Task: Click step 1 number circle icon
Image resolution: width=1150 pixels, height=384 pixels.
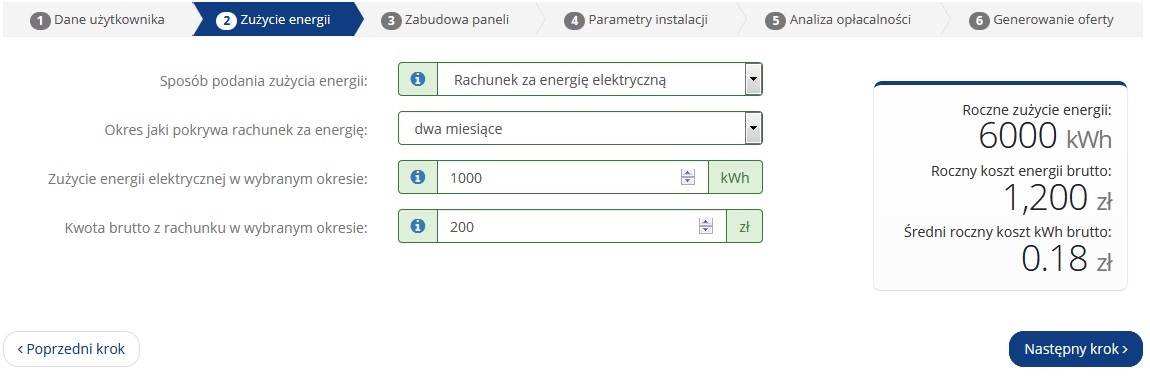Action: 40,21
